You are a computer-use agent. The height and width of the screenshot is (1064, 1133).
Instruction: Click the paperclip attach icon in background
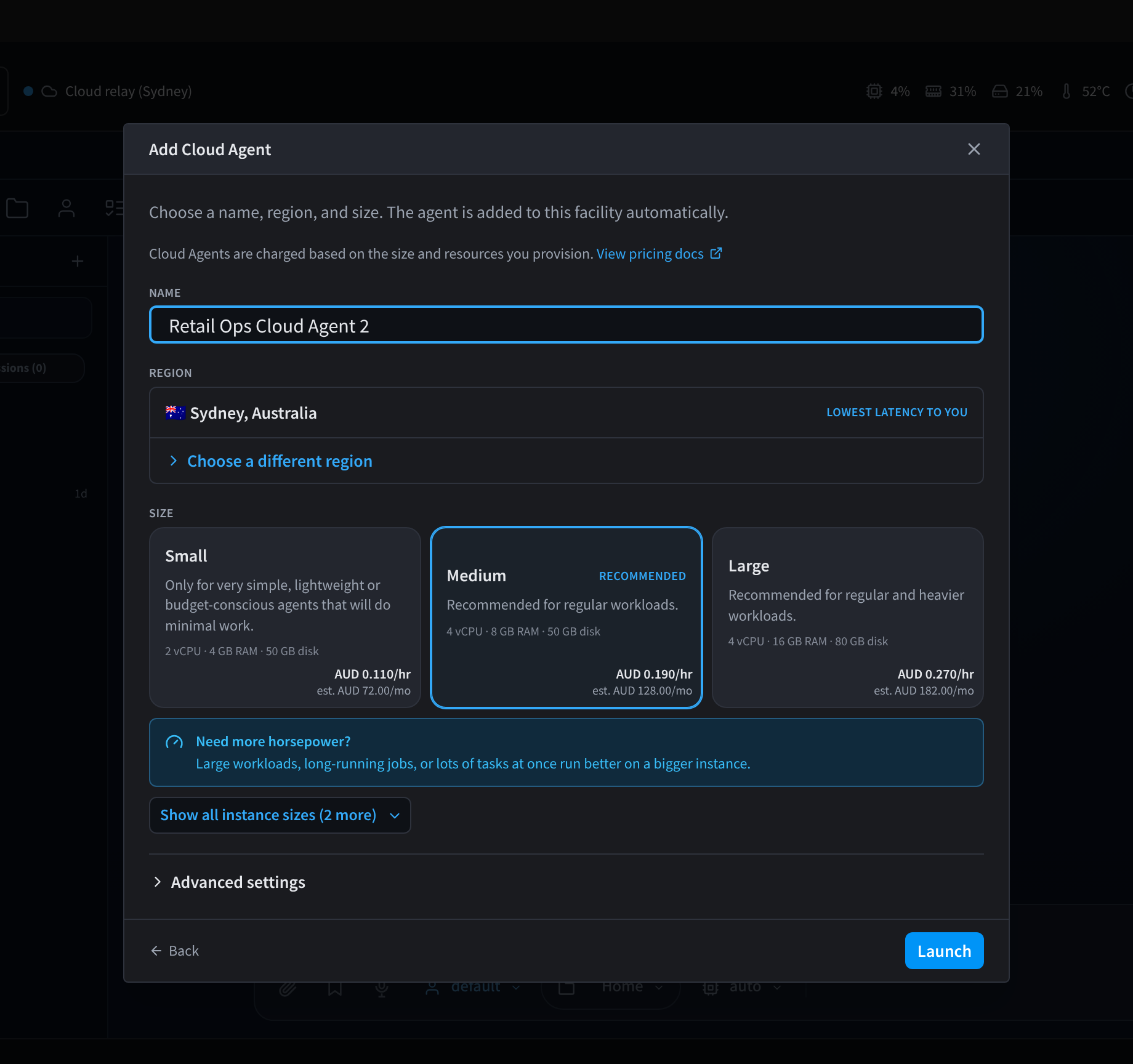click(x=287, y=988)
